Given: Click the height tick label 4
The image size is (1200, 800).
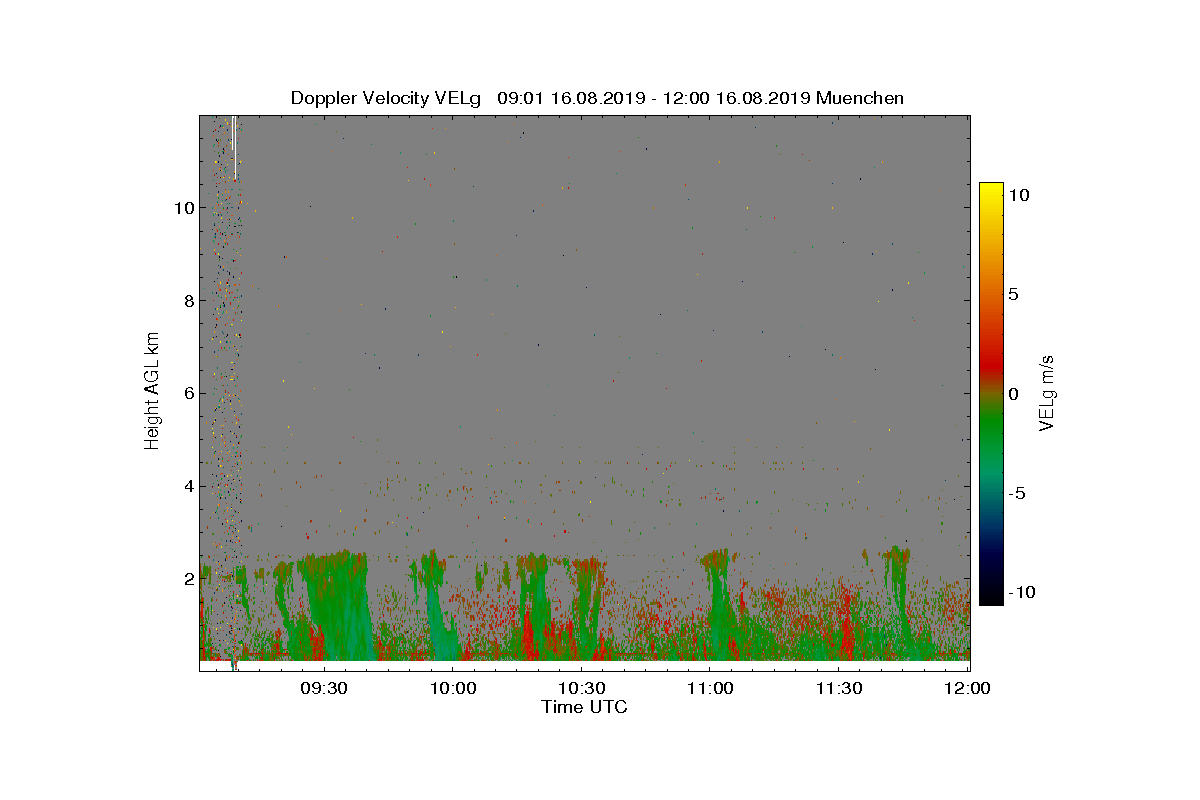Looking at the screenshot, I should click(x=187, y=486).
